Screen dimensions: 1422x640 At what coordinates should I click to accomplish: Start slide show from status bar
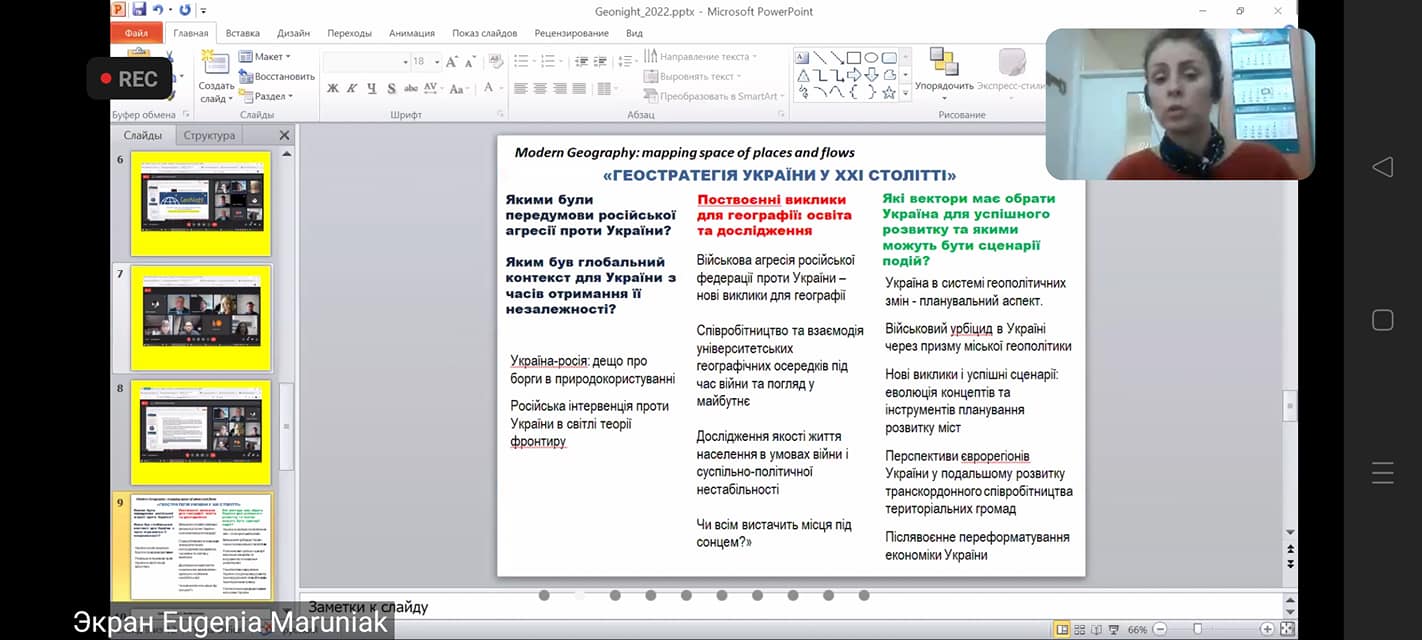[x=1116, y=629]
